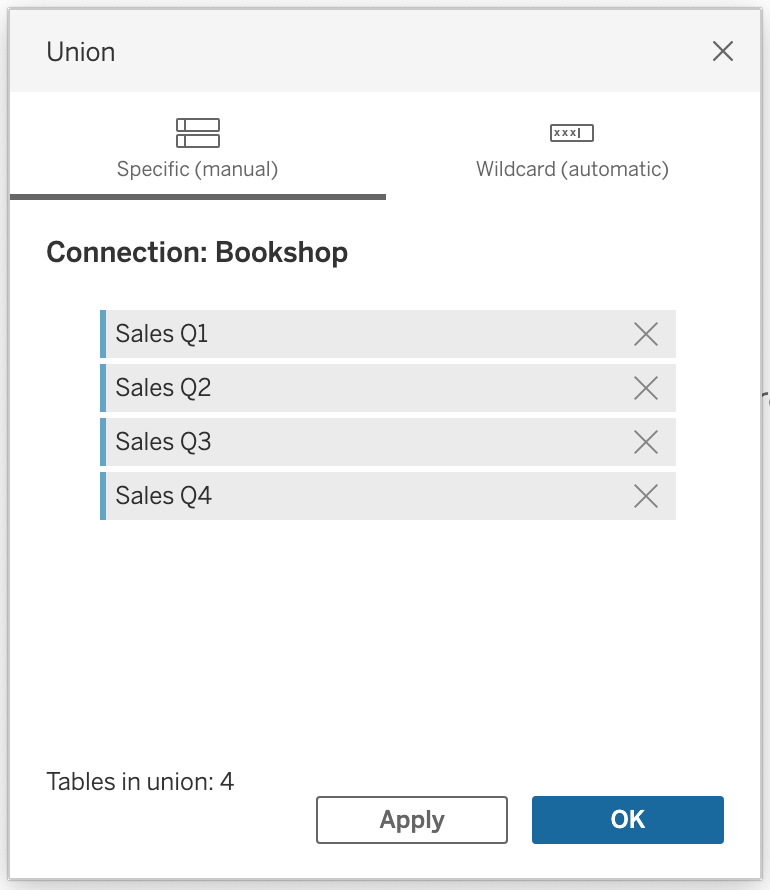Click the blue handle beside Sales Q1

103,334
